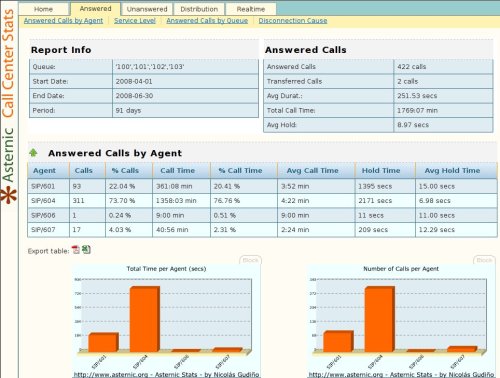The height and width of the screenshot is (378, 500).
Task: Click the Answered Calls by Agent heading
Action: point(115,153)
